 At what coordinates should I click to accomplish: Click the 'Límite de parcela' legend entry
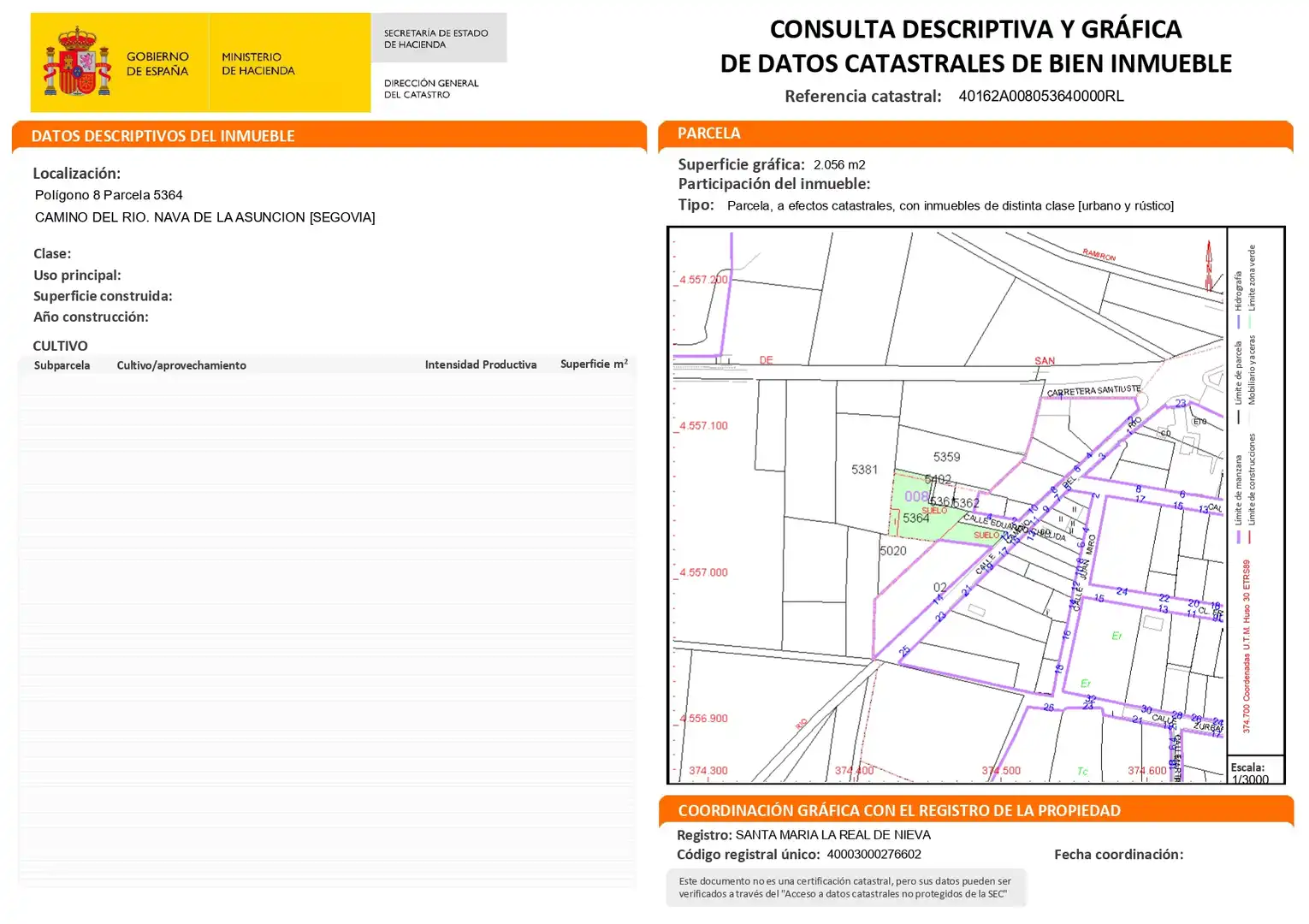click(x=1238, y=373)
